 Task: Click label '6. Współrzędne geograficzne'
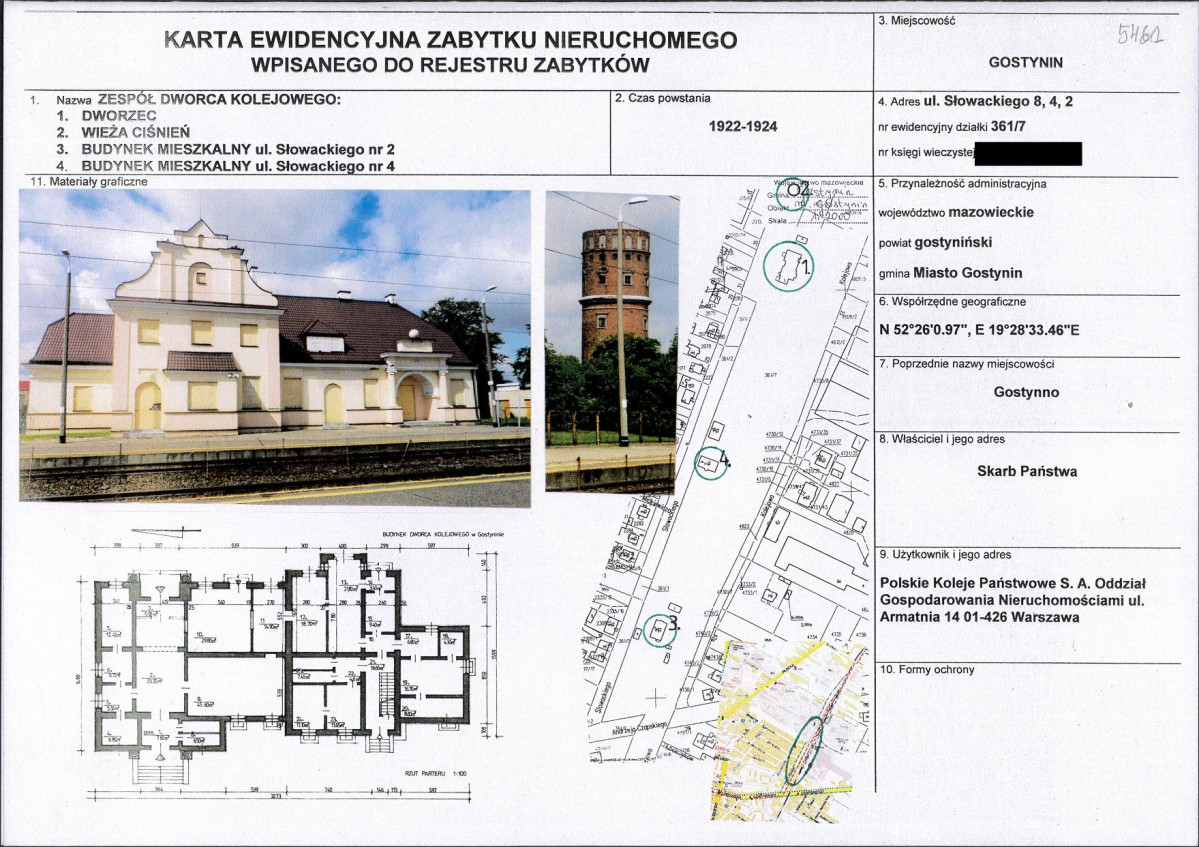[x=952, y=302]
